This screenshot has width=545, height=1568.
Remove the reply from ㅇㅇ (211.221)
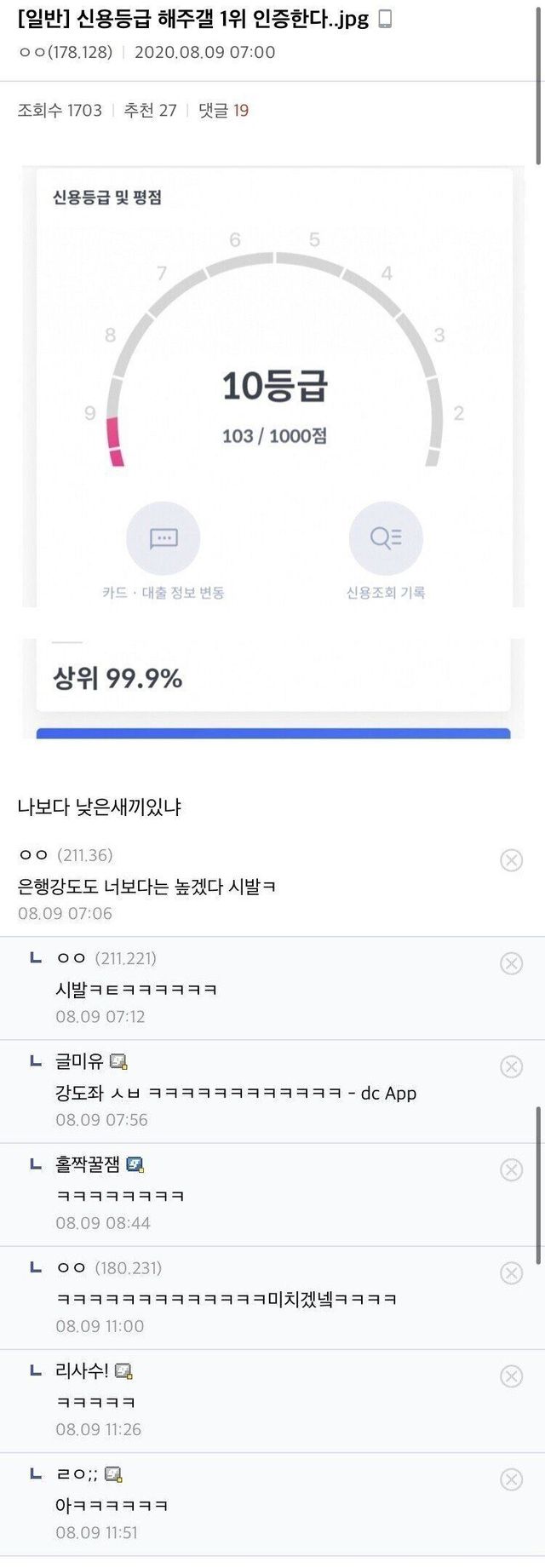point(511,963)
